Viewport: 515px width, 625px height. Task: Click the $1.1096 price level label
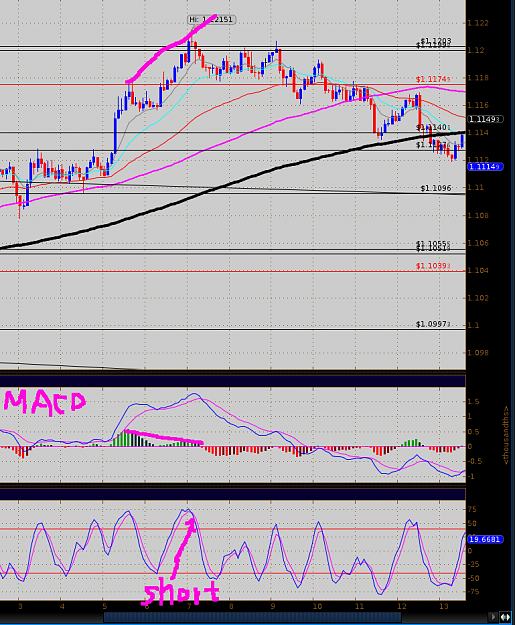436,188
